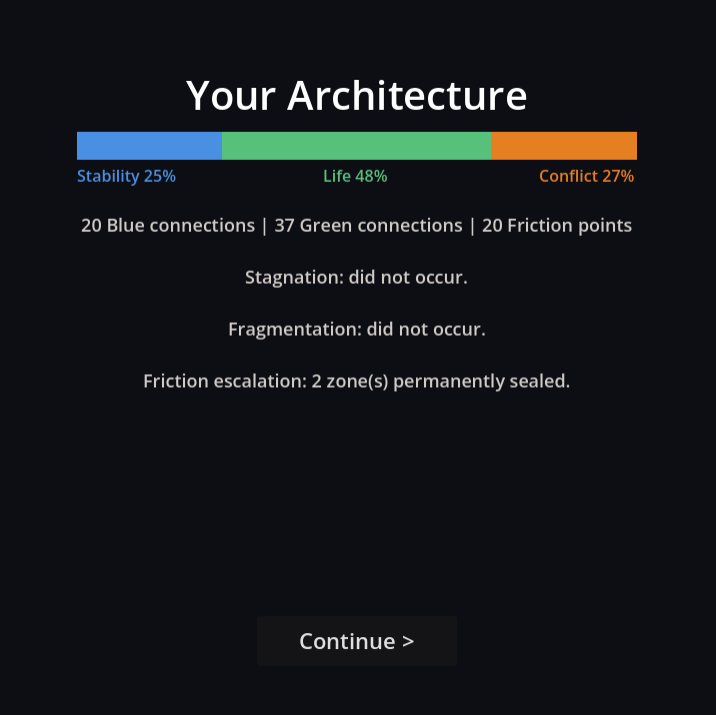Click the Friction escalation label
Screen dimensions: 716x715
tap(225, 382)
